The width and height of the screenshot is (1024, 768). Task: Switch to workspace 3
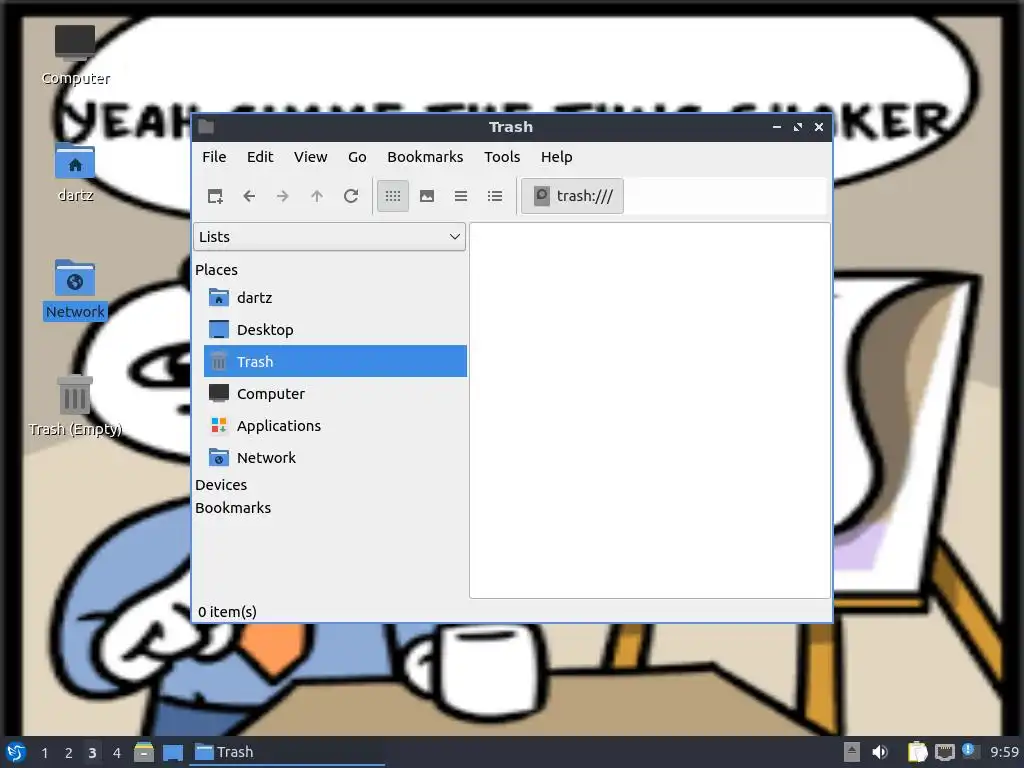click(x=92, y=752)
